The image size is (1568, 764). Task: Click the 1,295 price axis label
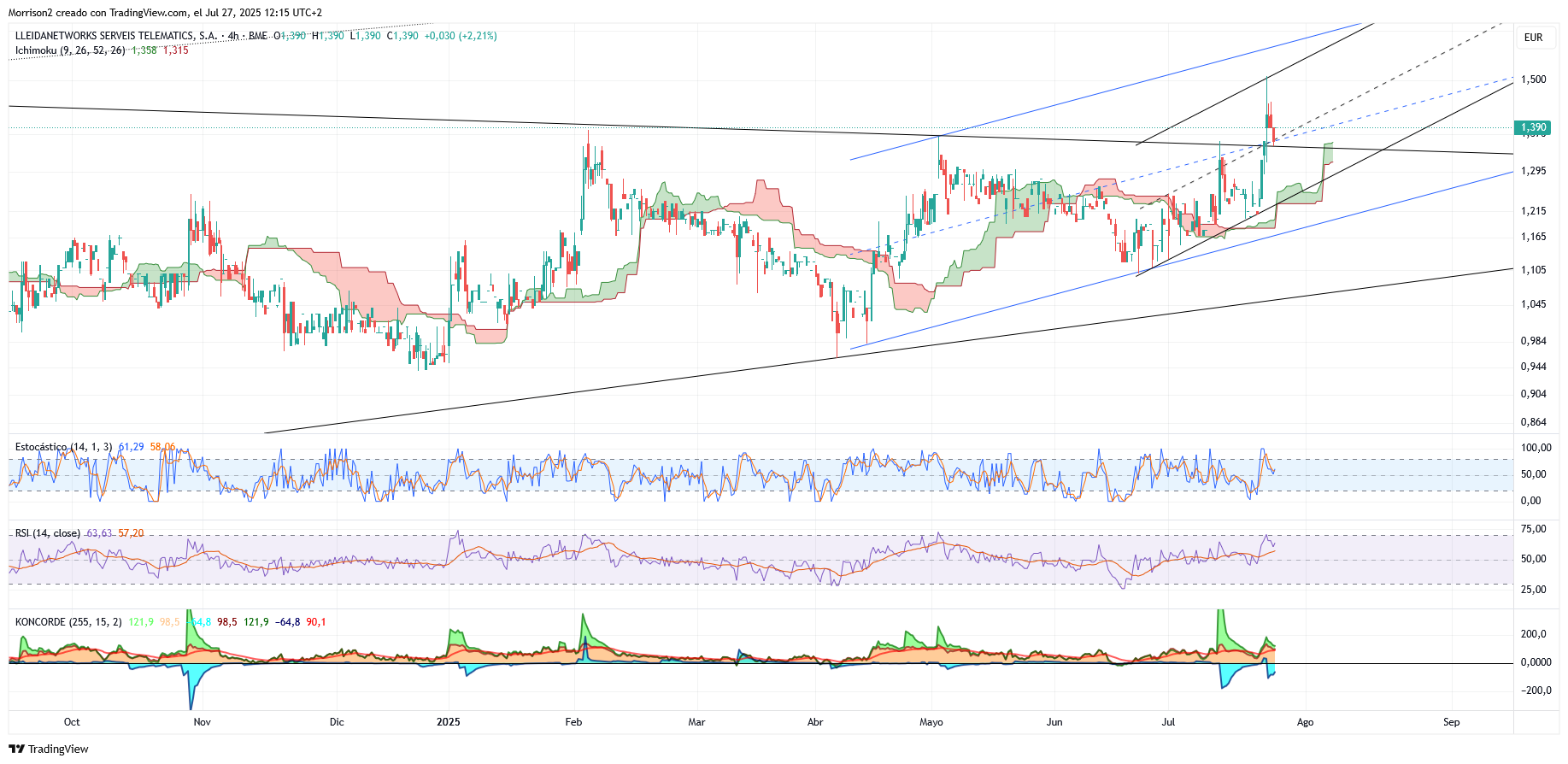[1534, 171]
